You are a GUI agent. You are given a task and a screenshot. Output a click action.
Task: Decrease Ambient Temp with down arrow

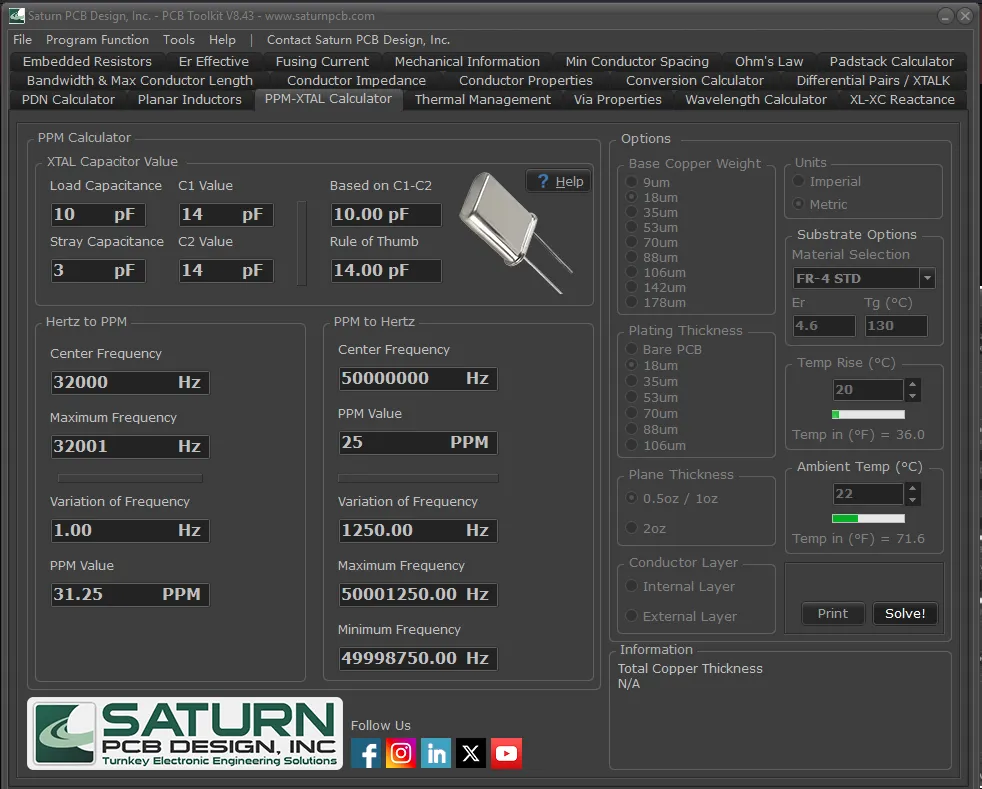912,500
